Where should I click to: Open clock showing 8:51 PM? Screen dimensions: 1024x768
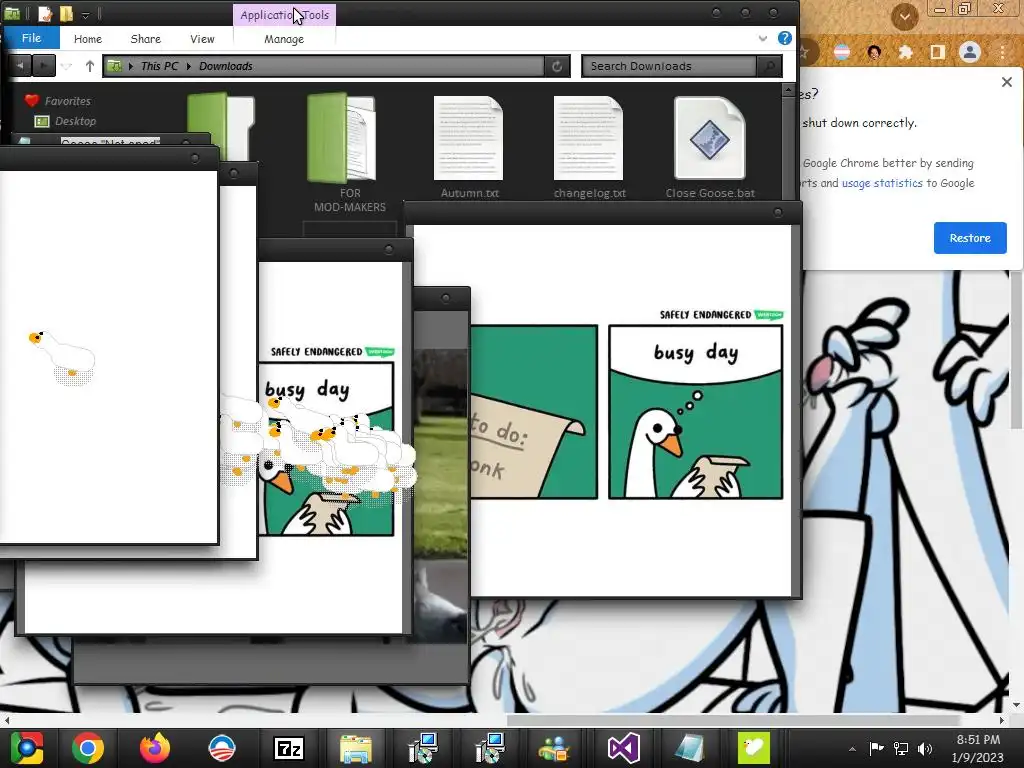click(978, 749)
